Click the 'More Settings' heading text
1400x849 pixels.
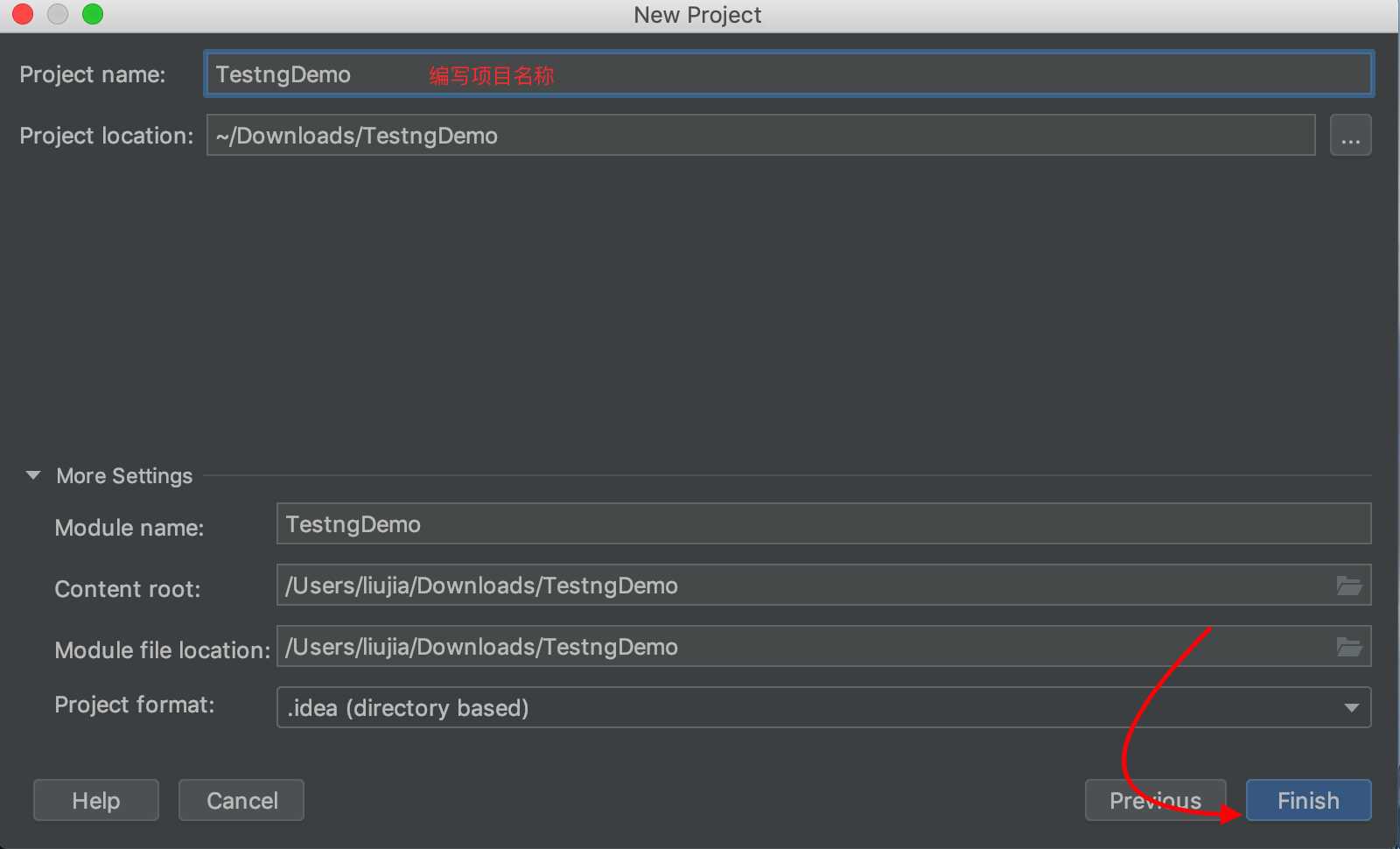[x=124, y=475]
